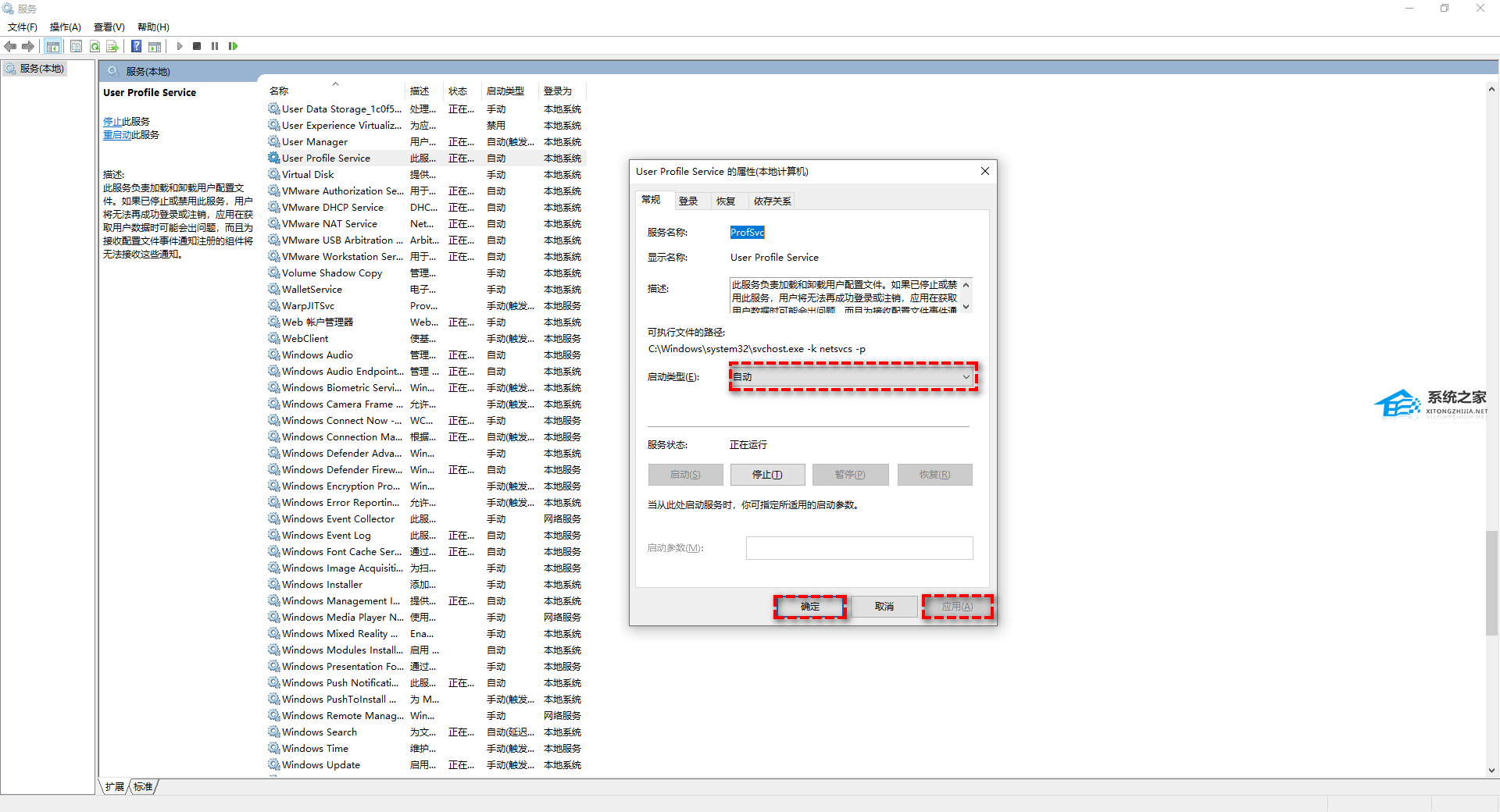Open the 操作(A) menu
1500x812 pixels.
(x=65, y=27)
